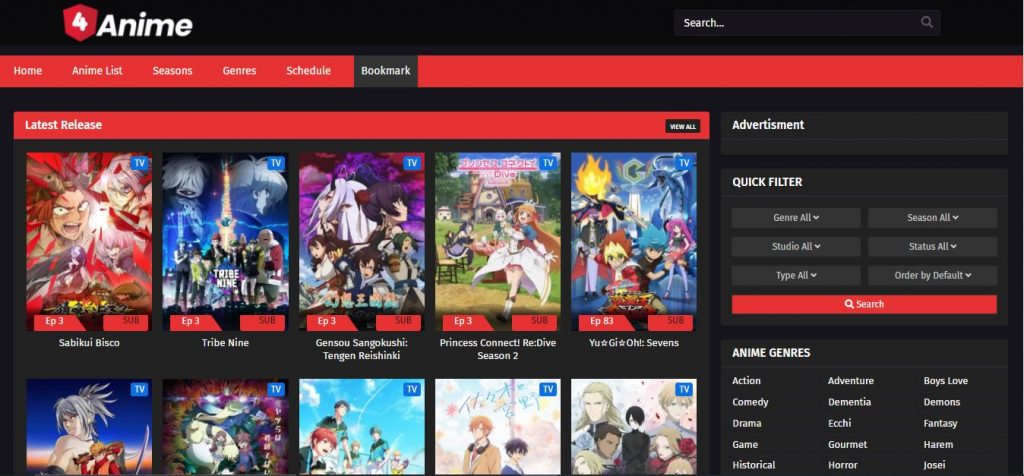Viewport: 1024px width, 476px height.
Task: Select the Gourmet genre
Action: pos(848,445)
